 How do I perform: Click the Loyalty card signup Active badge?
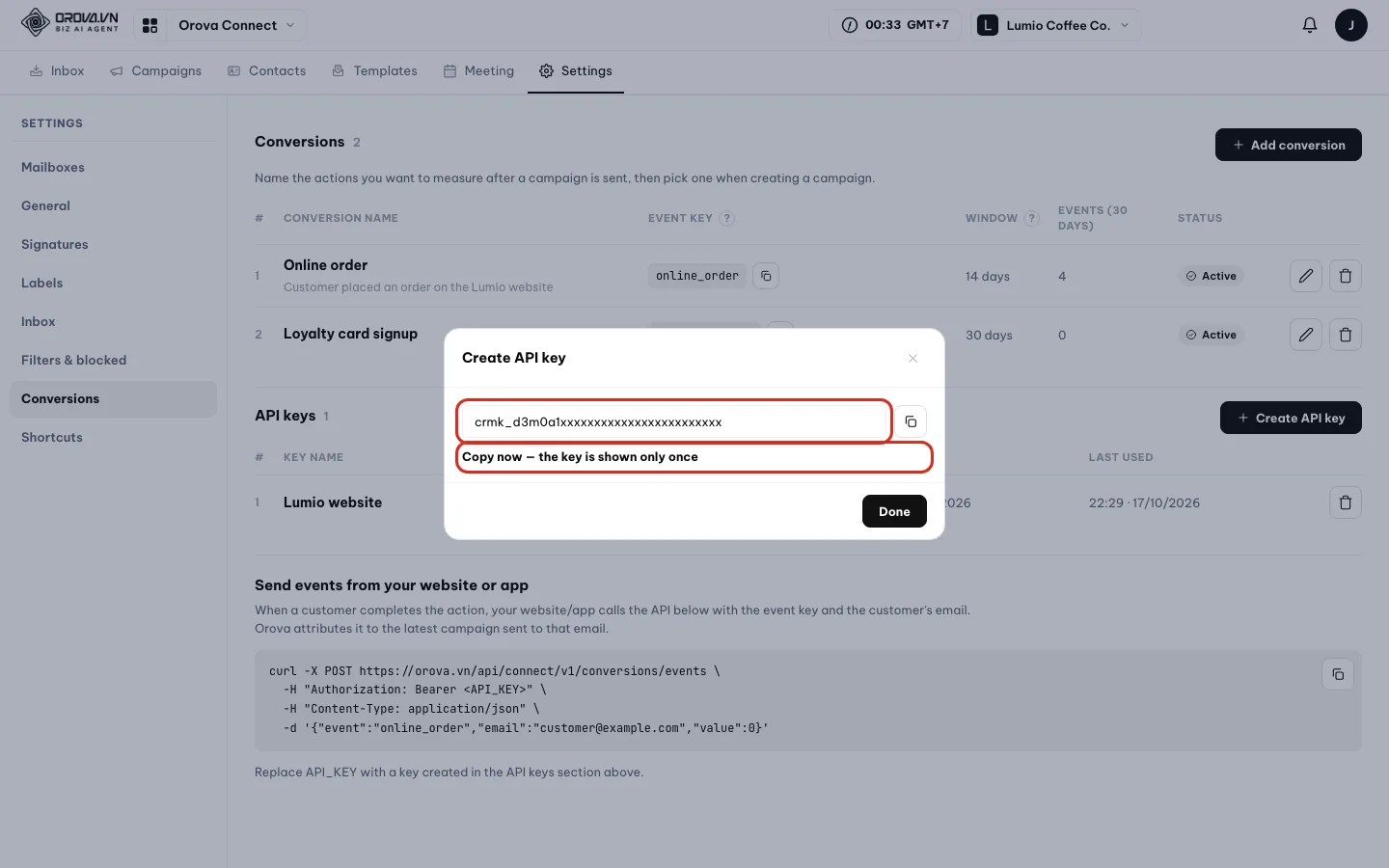(x=1212, y=335)
